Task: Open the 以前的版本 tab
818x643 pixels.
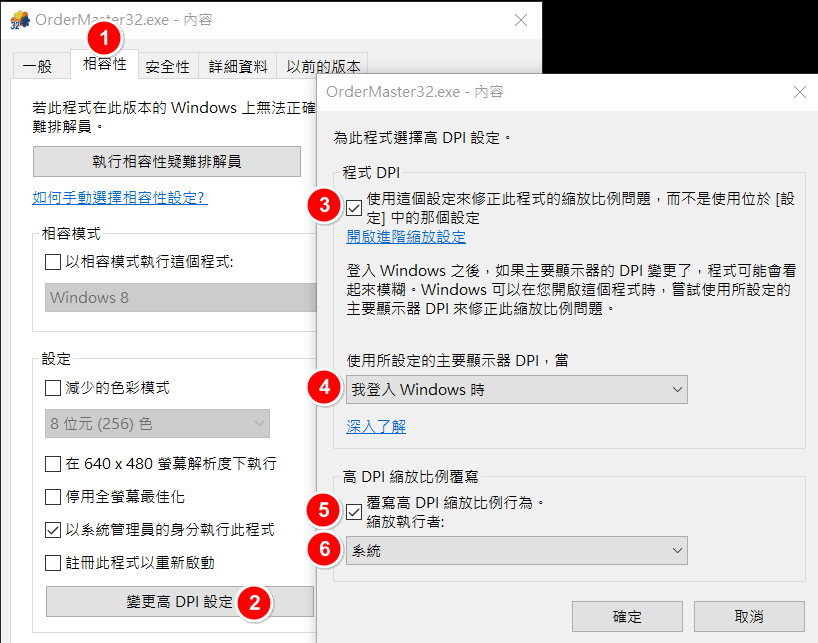Action: (x=320, y=67)
